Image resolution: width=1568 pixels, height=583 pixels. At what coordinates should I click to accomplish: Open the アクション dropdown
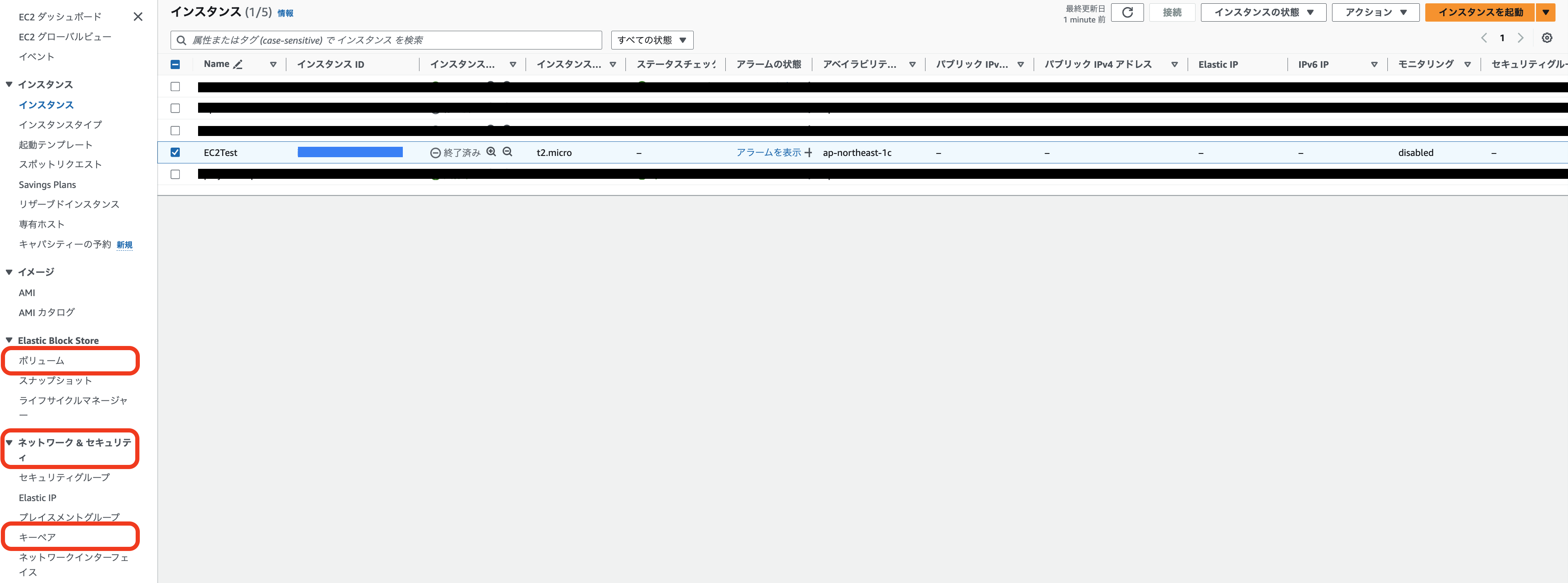[1376, 12]
